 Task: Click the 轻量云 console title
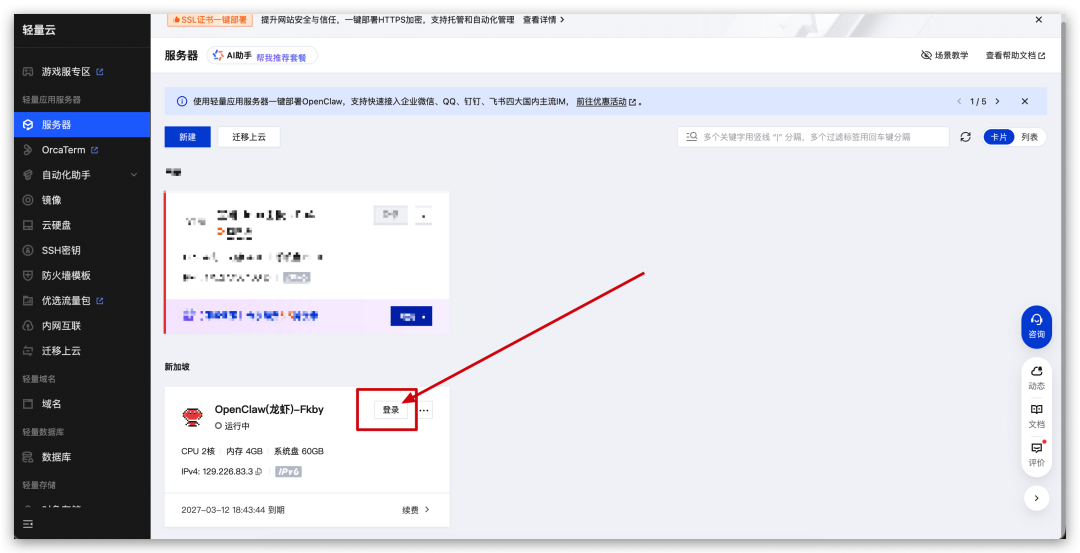tap(39, 30)
